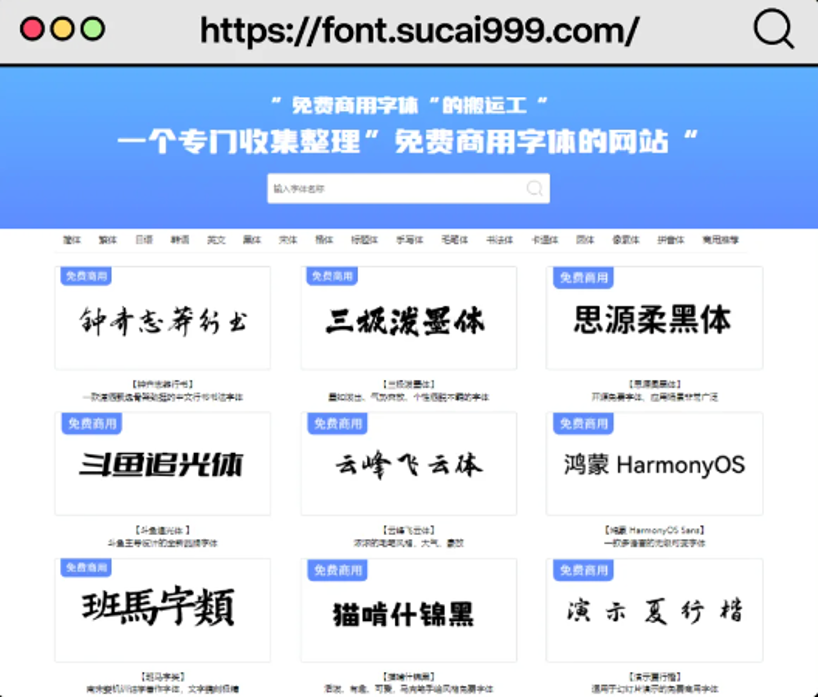
Task: Open the 拼音体 category
Action: (x=671, y=240)
